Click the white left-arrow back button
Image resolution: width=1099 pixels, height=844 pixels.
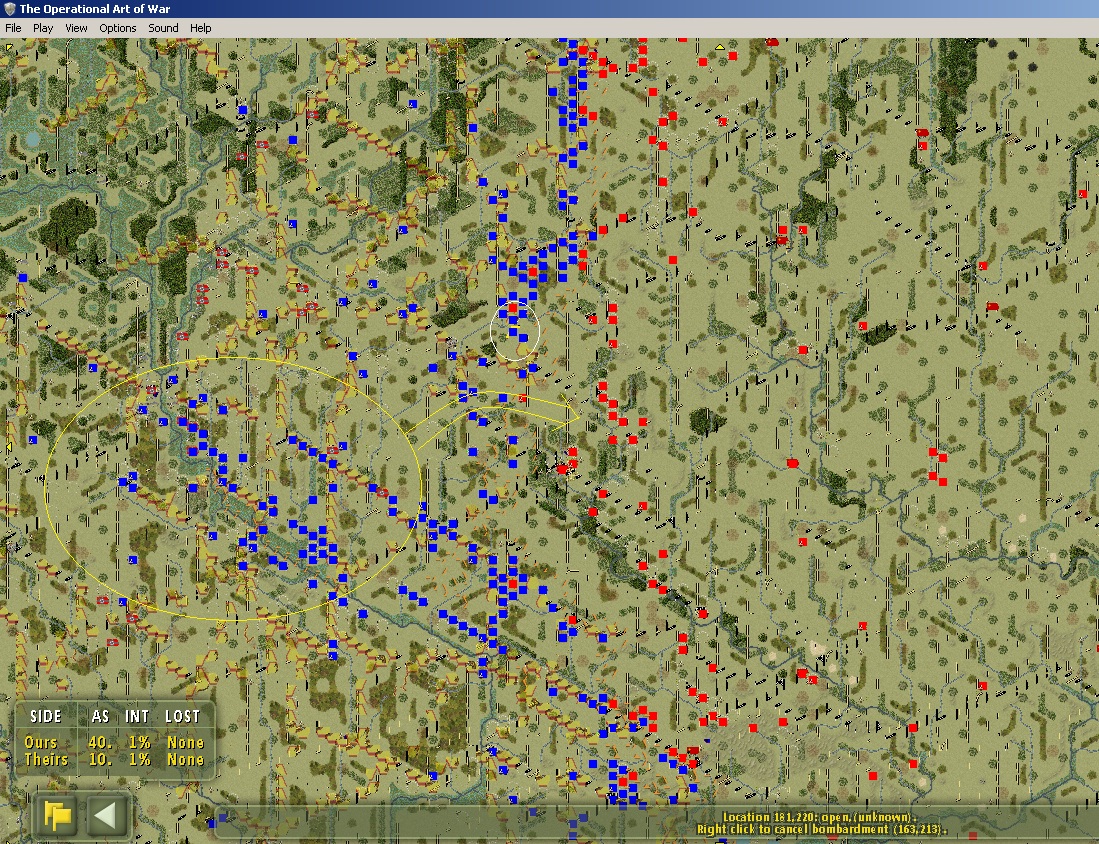106,815
